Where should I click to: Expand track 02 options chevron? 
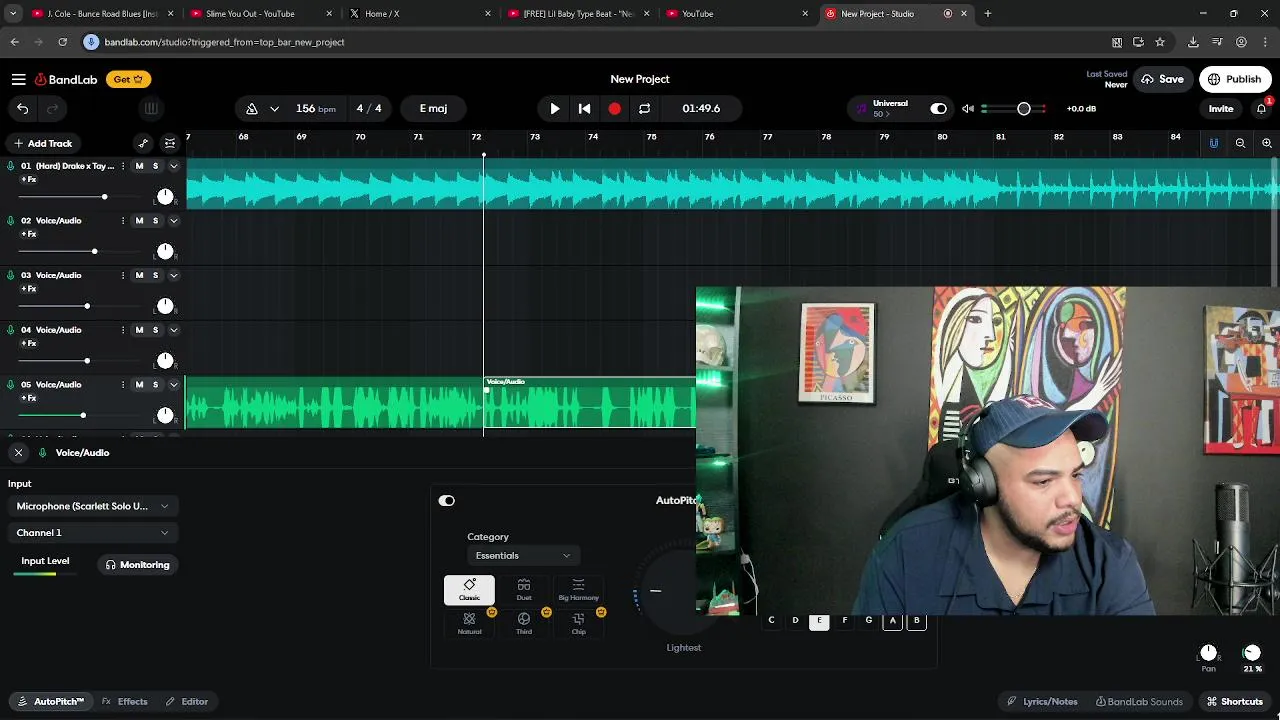click(173, 221)
